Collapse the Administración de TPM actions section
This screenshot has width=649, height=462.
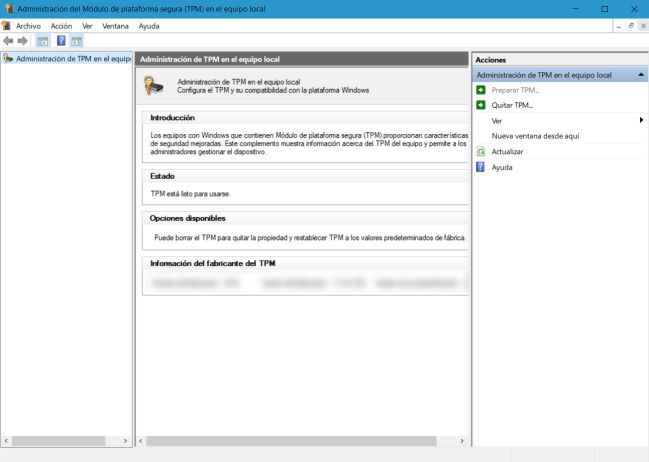coord(640,75)
